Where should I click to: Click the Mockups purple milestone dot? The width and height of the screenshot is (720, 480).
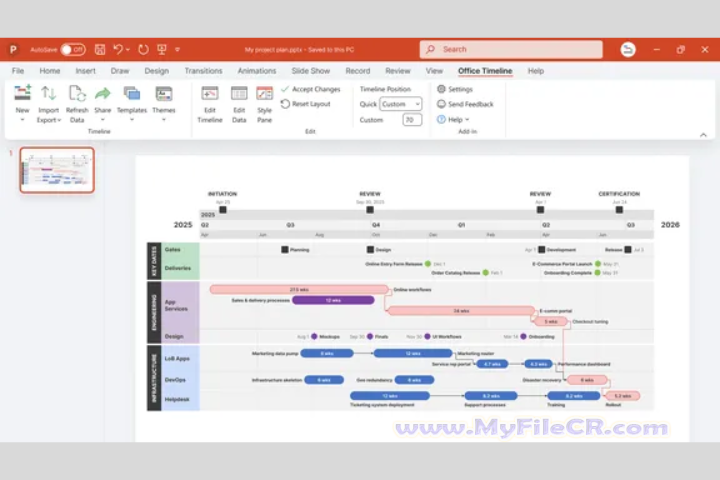click(314, 336)
